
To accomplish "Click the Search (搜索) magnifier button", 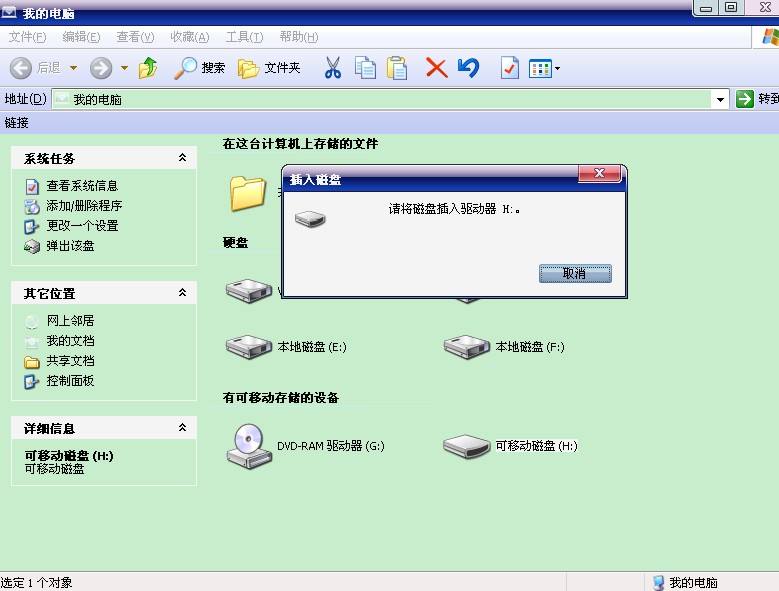I will pyautogui.click(x=200, y=68).
